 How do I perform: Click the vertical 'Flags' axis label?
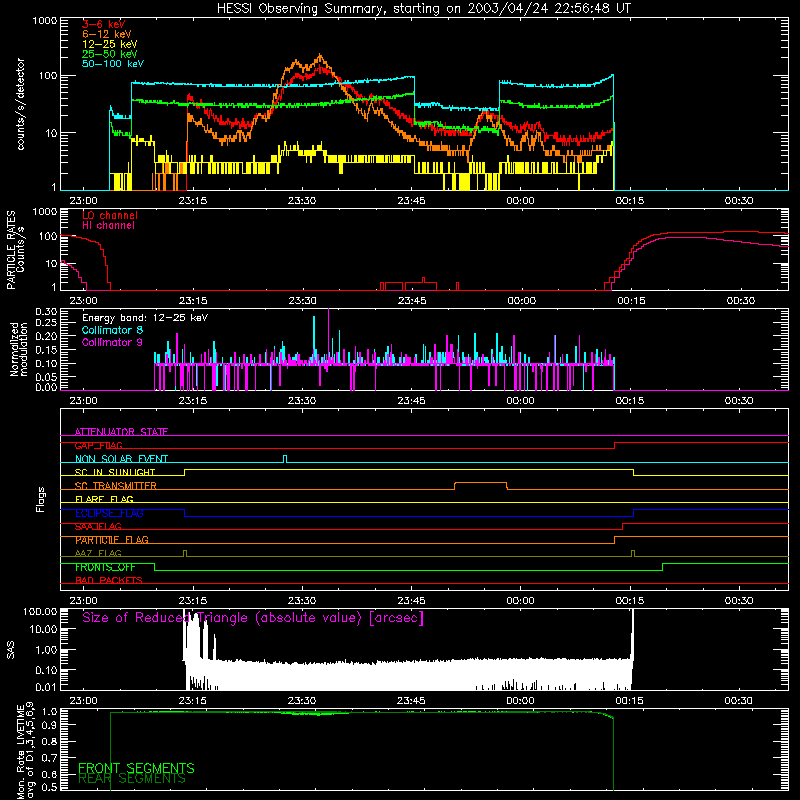[40, 499]
